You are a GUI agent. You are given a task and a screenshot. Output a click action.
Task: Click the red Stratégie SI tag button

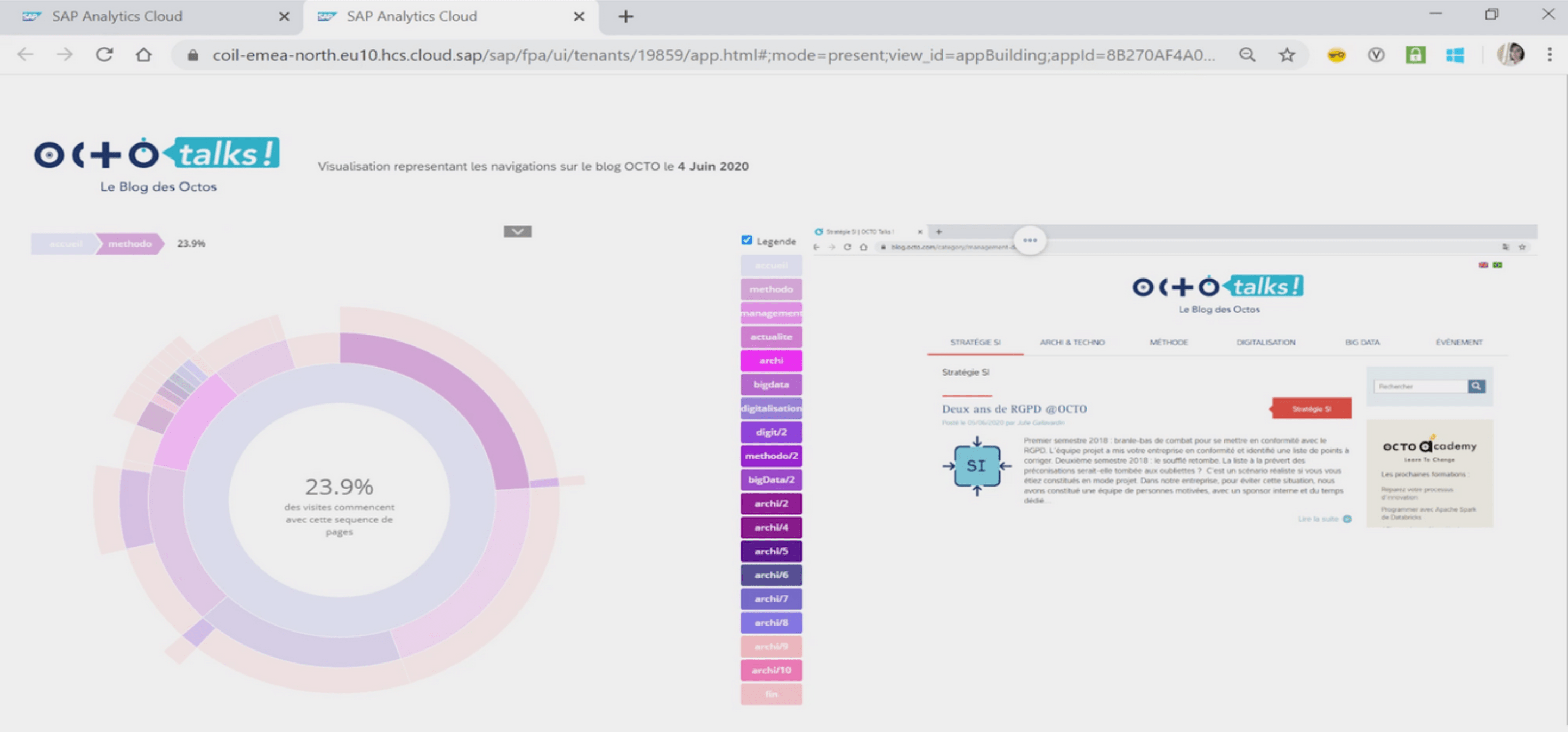1311,408
